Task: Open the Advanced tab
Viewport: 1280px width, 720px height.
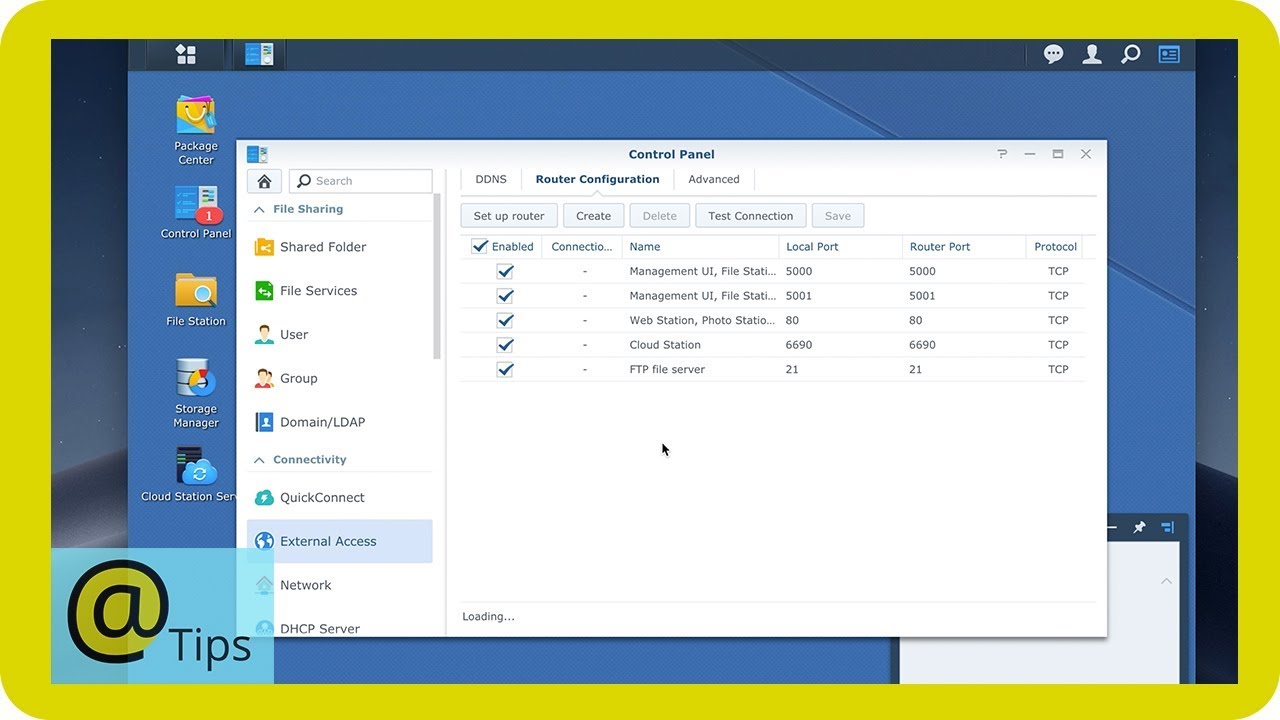Action: click(x=714, y=180)
